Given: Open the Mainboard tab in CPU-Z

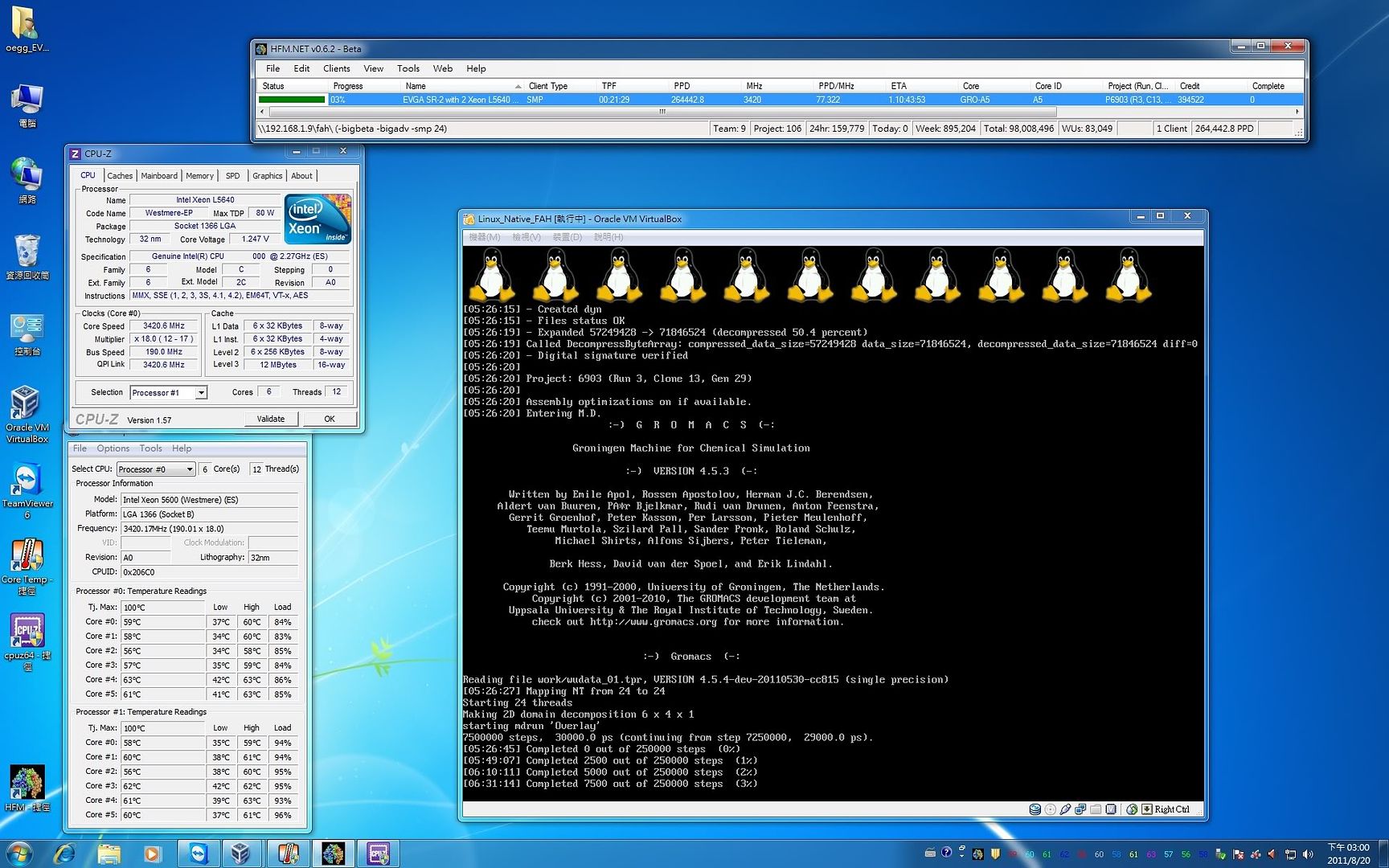Looking at the screenshot, I should [159, 176].
